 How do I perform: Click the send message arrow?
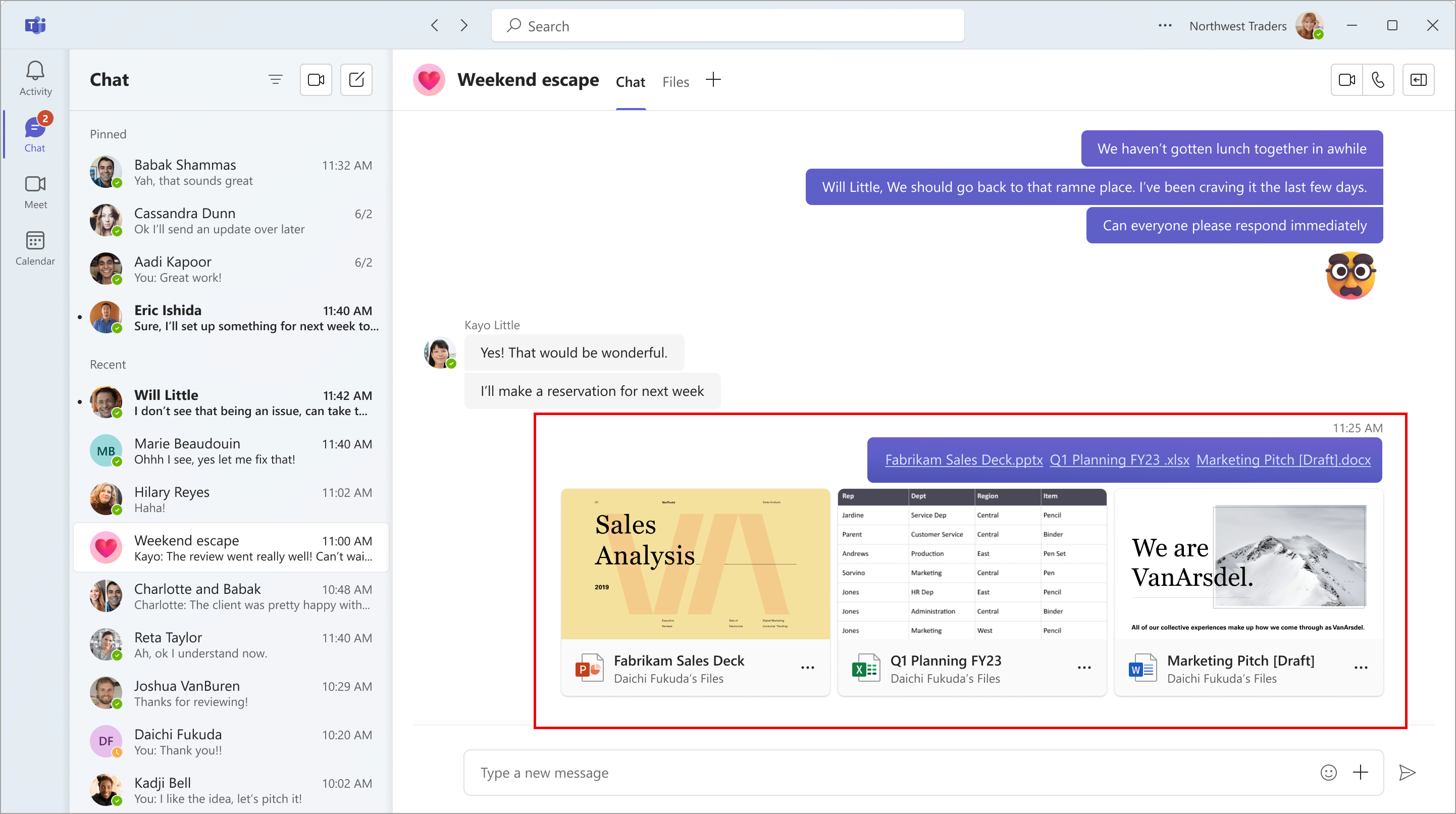click(x=1407, y=772)
